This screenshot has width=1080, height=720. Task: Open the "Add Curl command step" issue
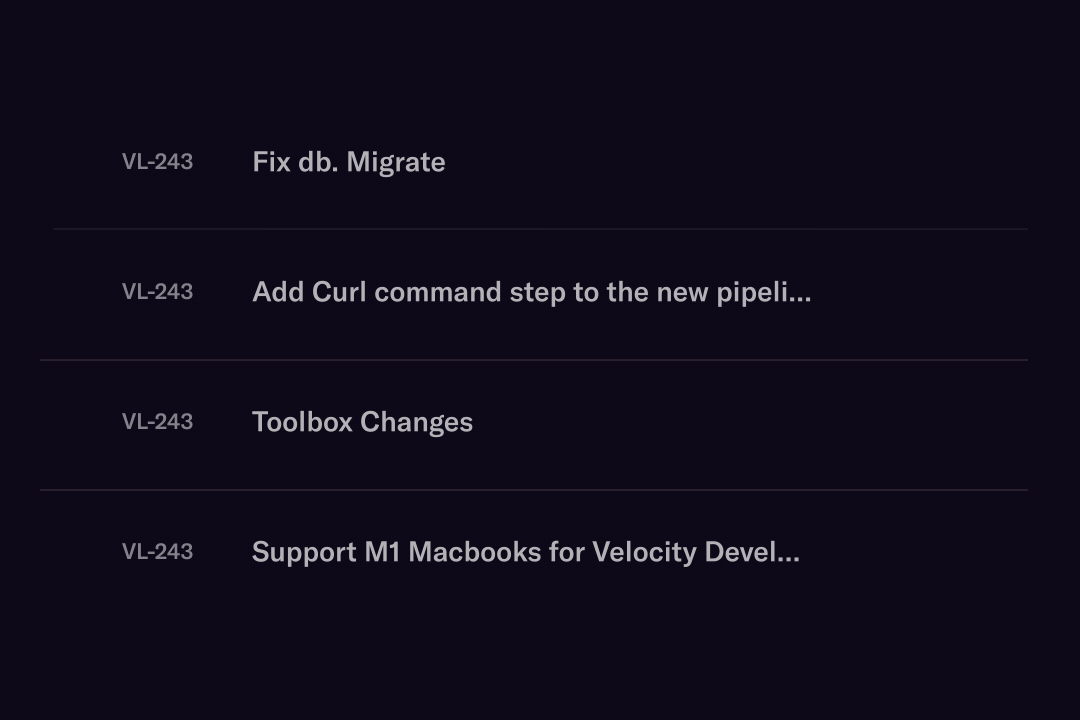[530, 292]
